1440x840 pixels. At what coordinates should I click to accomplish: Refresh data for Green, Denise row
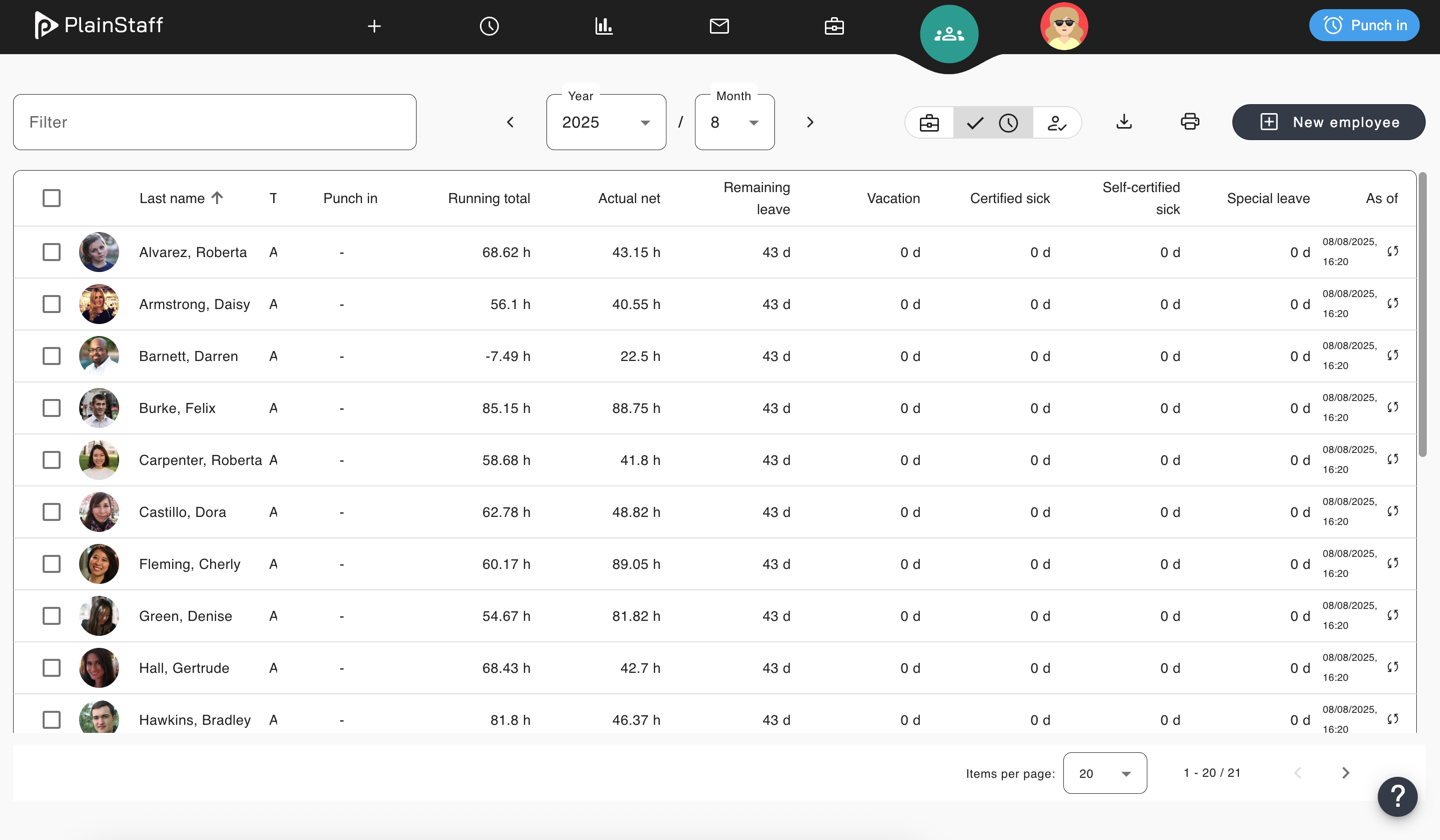1393,615
